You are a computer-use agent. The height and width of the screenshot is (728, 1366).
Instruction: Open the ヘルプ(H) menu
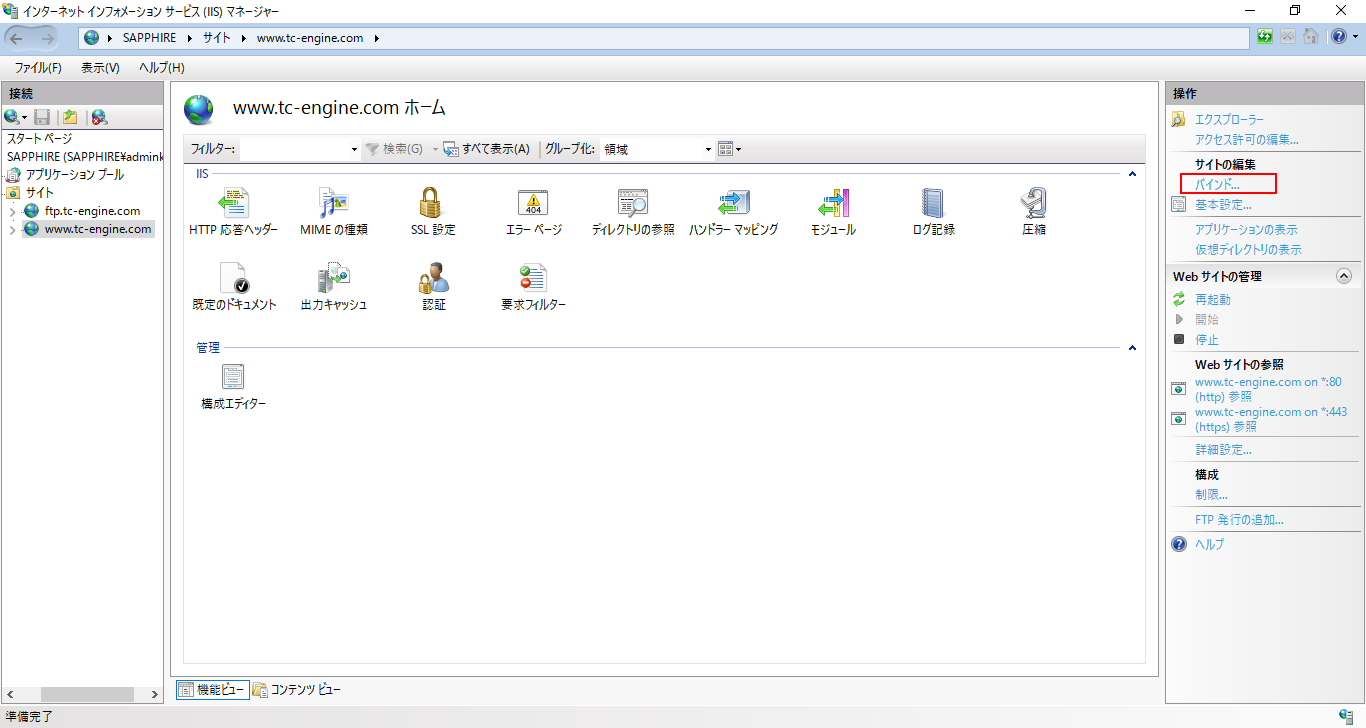point(161,68)
